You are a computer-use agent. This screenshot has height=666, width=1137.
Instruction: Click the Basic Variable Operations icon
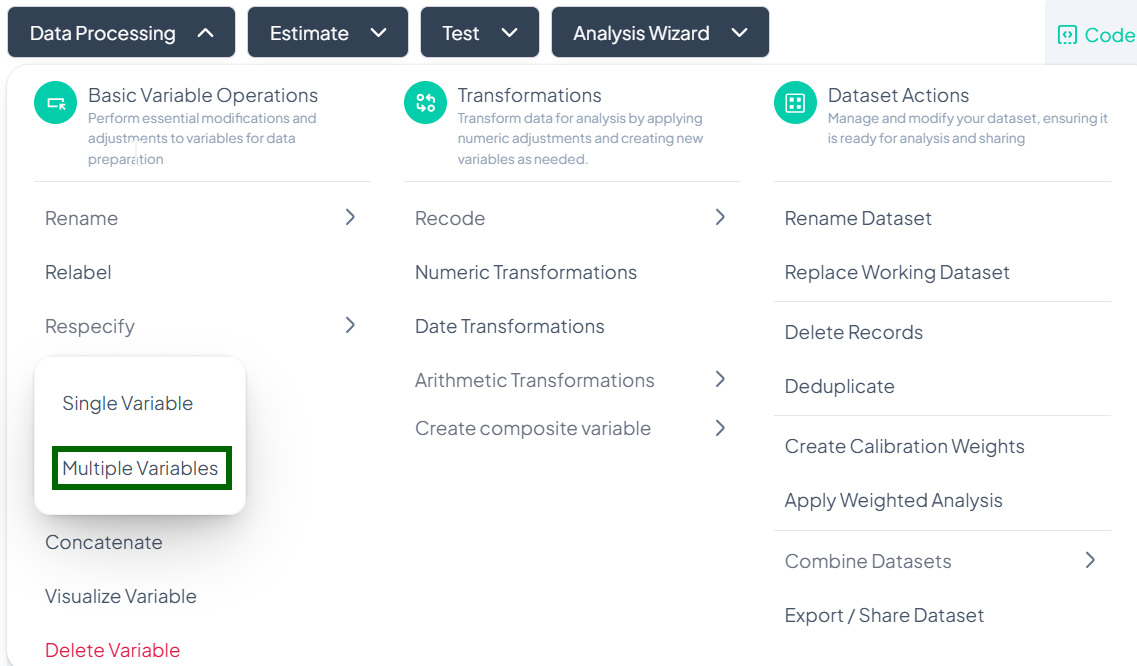pyautogui.click(x=56, y=103)
